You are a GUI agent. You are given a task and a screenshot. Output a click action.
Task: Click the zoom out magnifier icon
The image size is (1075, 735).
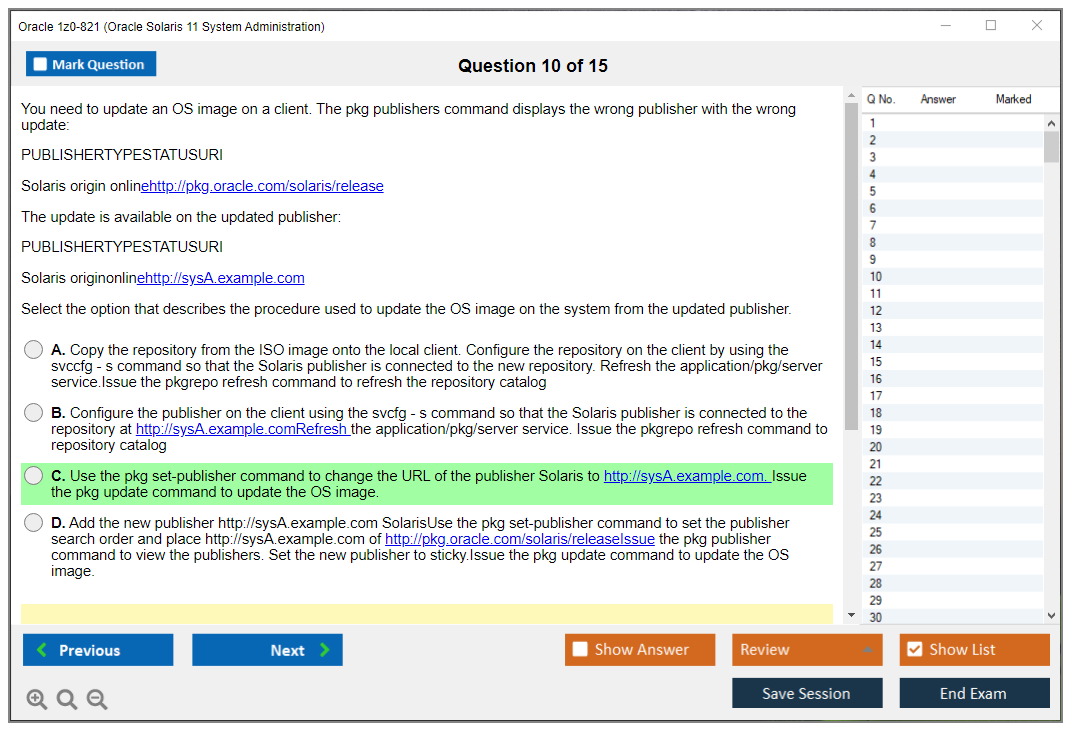pyautogui.click(x=97, y=700)
